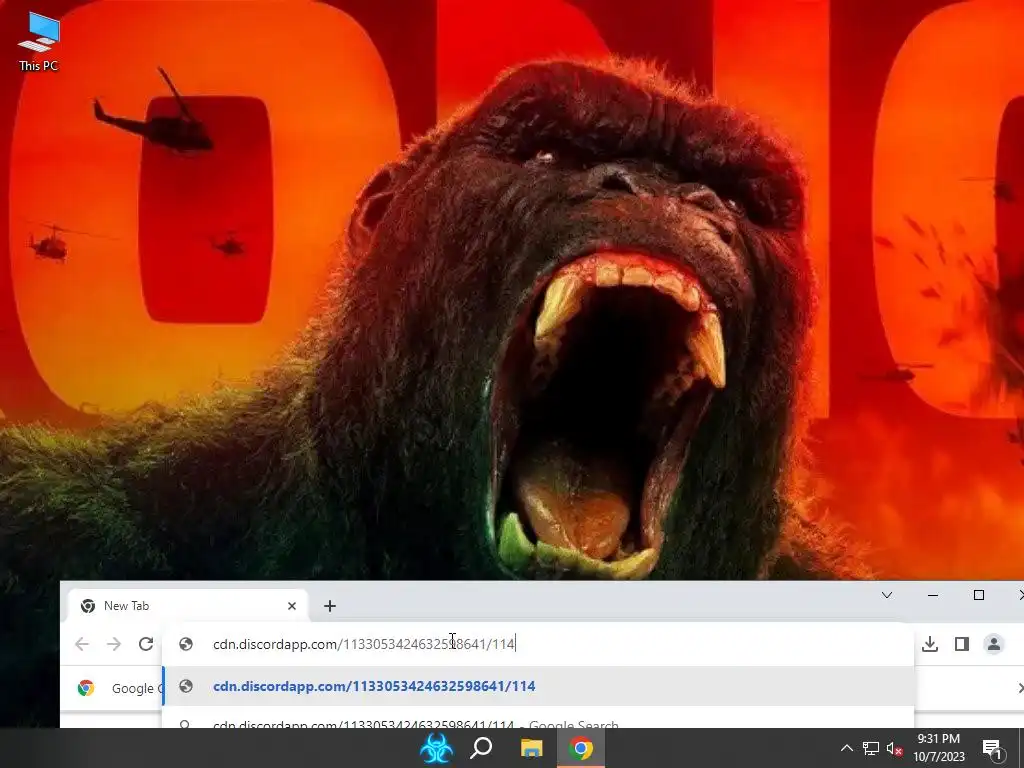Viewport: 1024px width, 768px height.
Task: Go forward using Chrome forward arrow
Action: pos(114,644)
